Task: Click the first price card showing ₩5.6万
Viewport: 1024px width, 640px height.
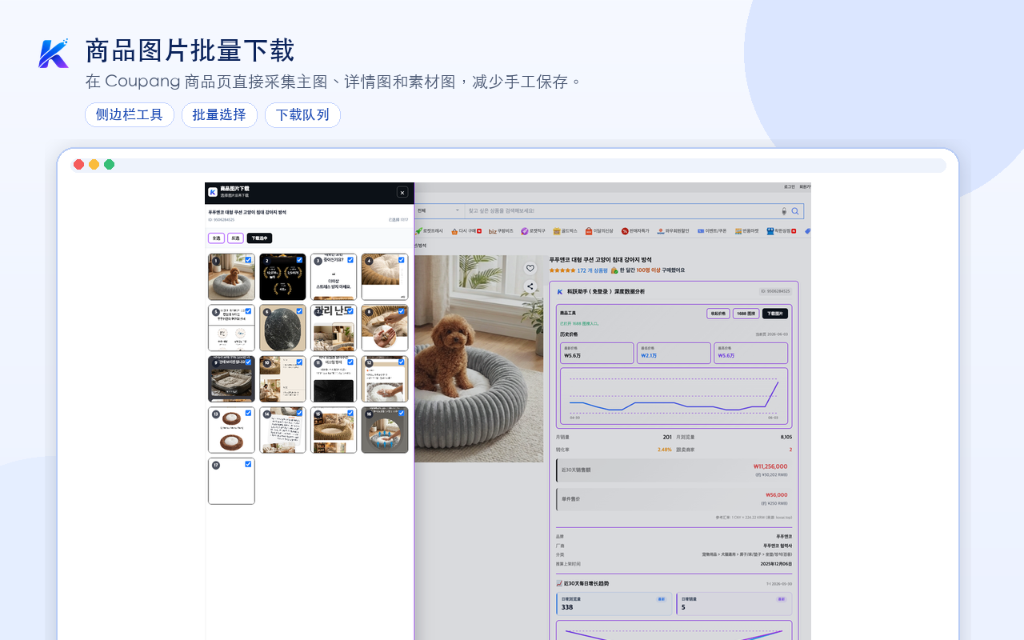Action: (x=597, y=353)
